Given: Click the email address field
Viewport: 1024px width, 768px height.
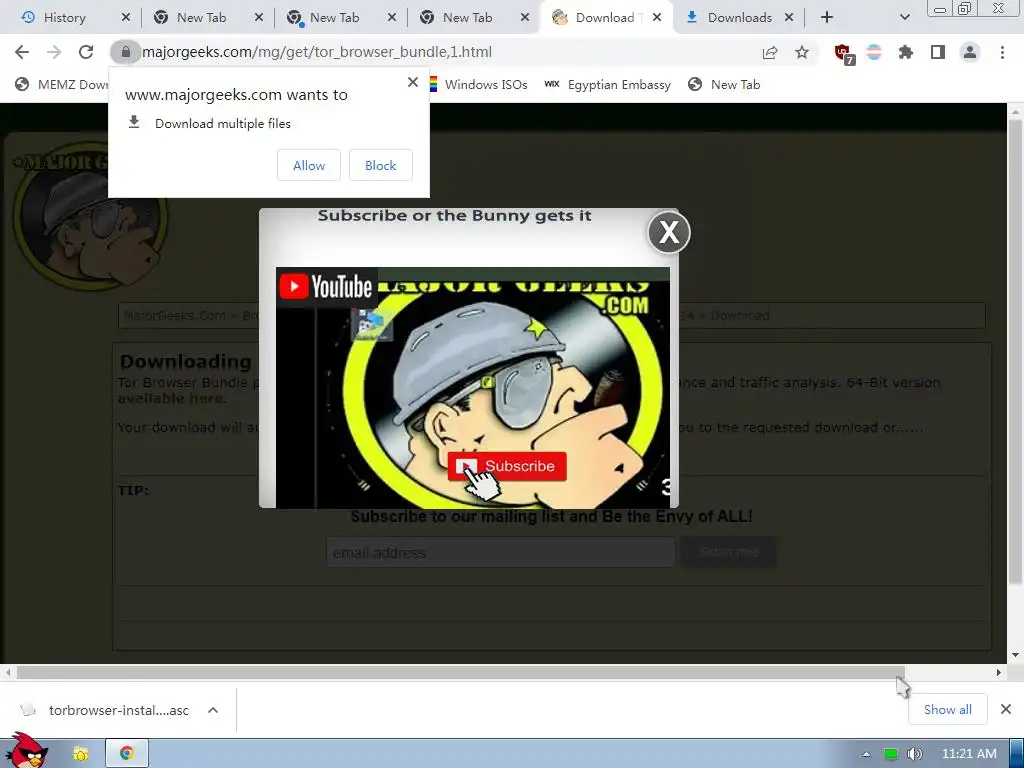Looking at the screenshot, I should tap(500, 552).
